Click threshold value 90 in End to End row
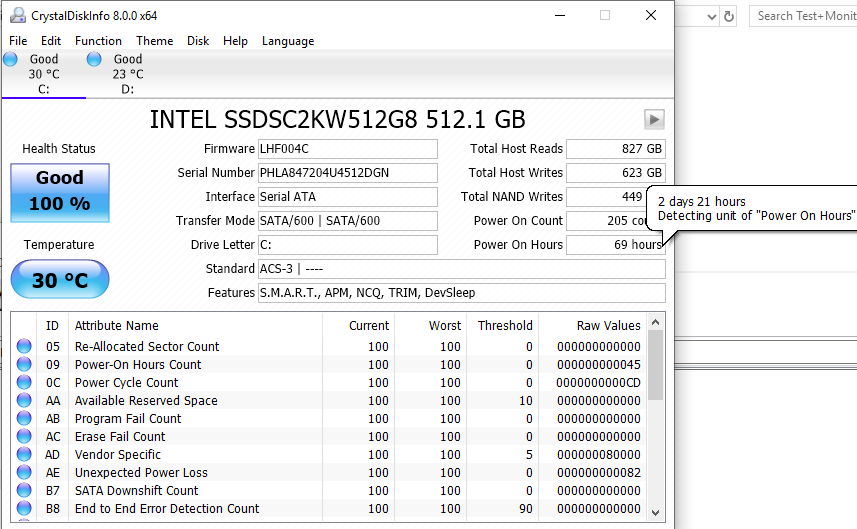Viewport: 857px width, 529px height. pyautogui.click(x=526, y=509)
